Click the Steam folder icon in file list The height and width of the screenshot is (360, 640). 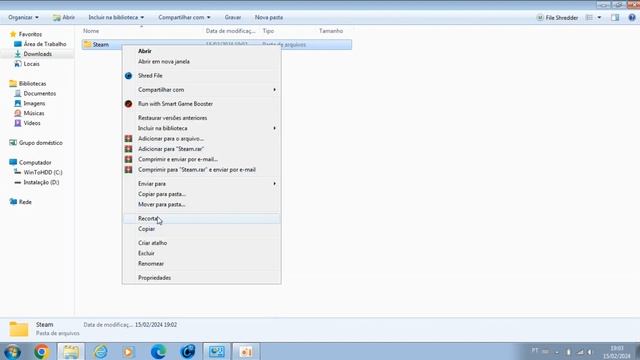pos(87,44)
